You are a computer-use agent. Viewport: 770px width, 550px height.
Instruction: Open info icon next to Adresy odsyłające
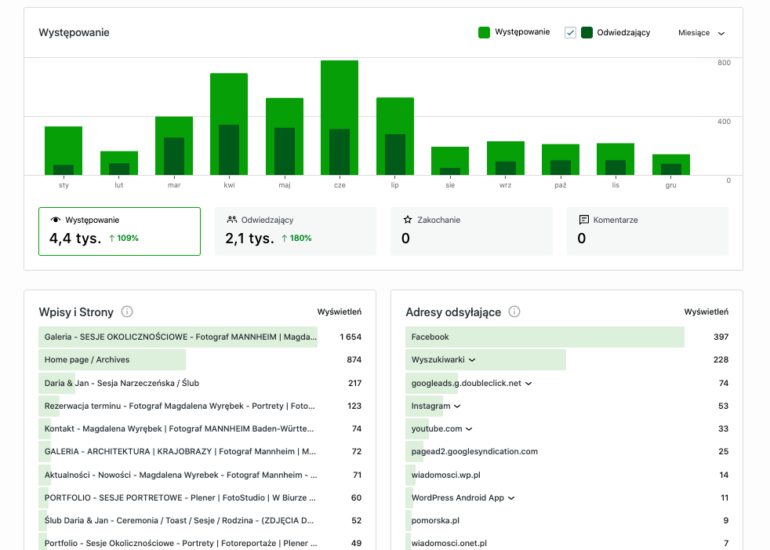[x=514, y=312]
